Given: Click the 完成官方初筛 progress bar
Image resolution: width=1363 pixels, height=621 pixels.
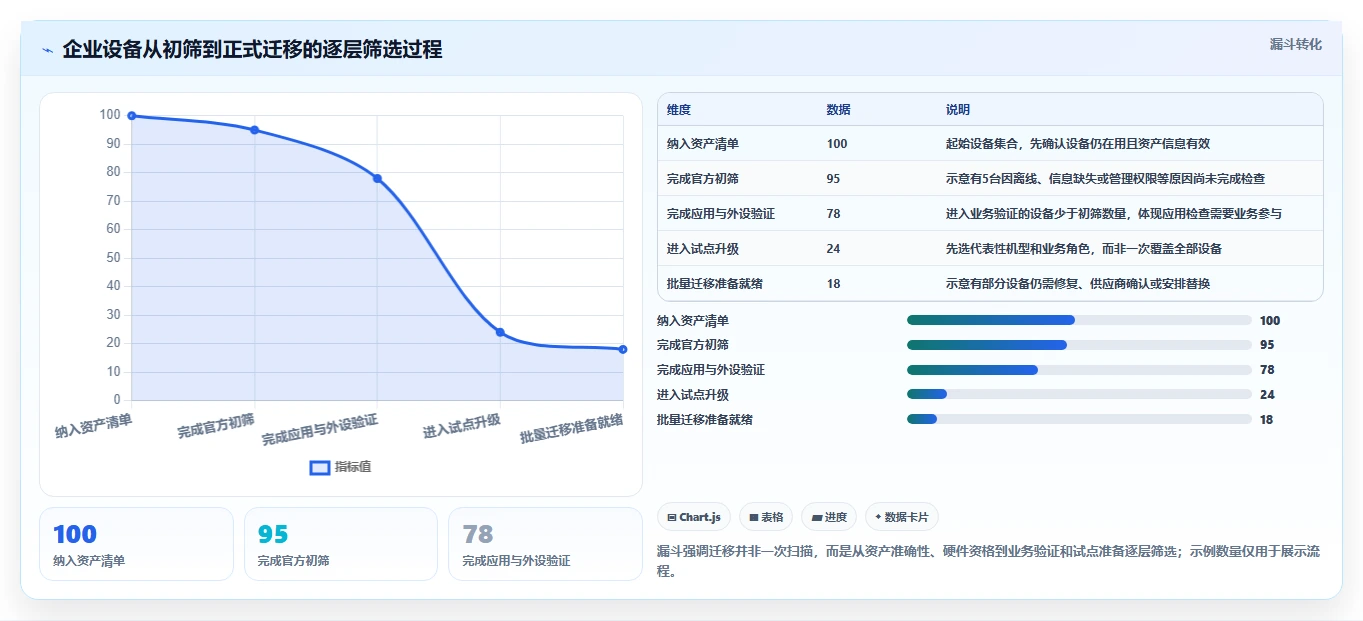Looking at the screenshot, I should [1079, 345].
